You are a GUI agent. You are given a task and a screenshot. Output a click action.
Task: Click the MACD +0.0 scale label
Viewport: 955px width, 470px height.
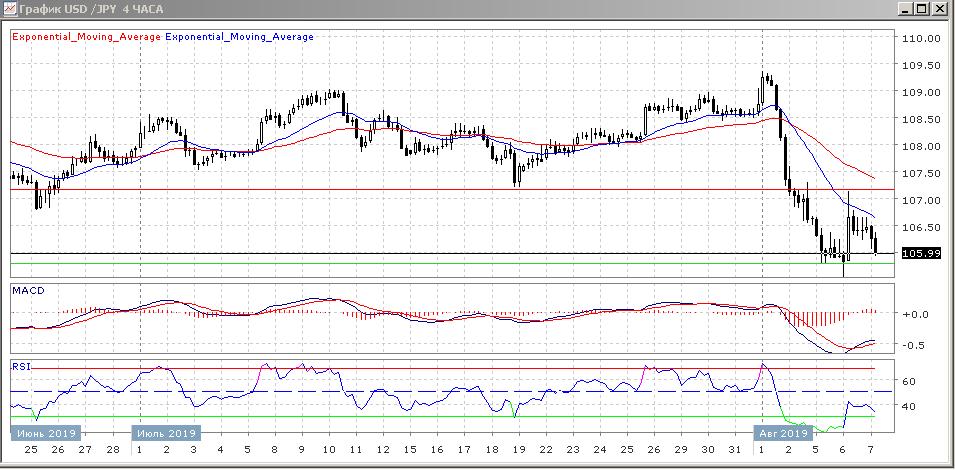916,314
